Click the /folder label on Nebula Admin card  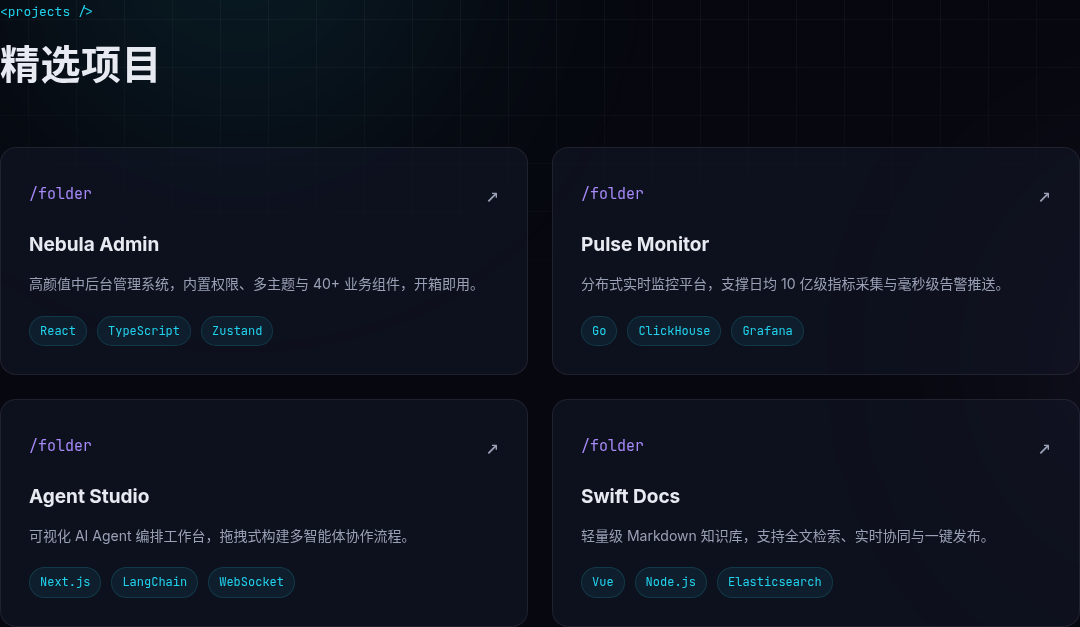61,194
